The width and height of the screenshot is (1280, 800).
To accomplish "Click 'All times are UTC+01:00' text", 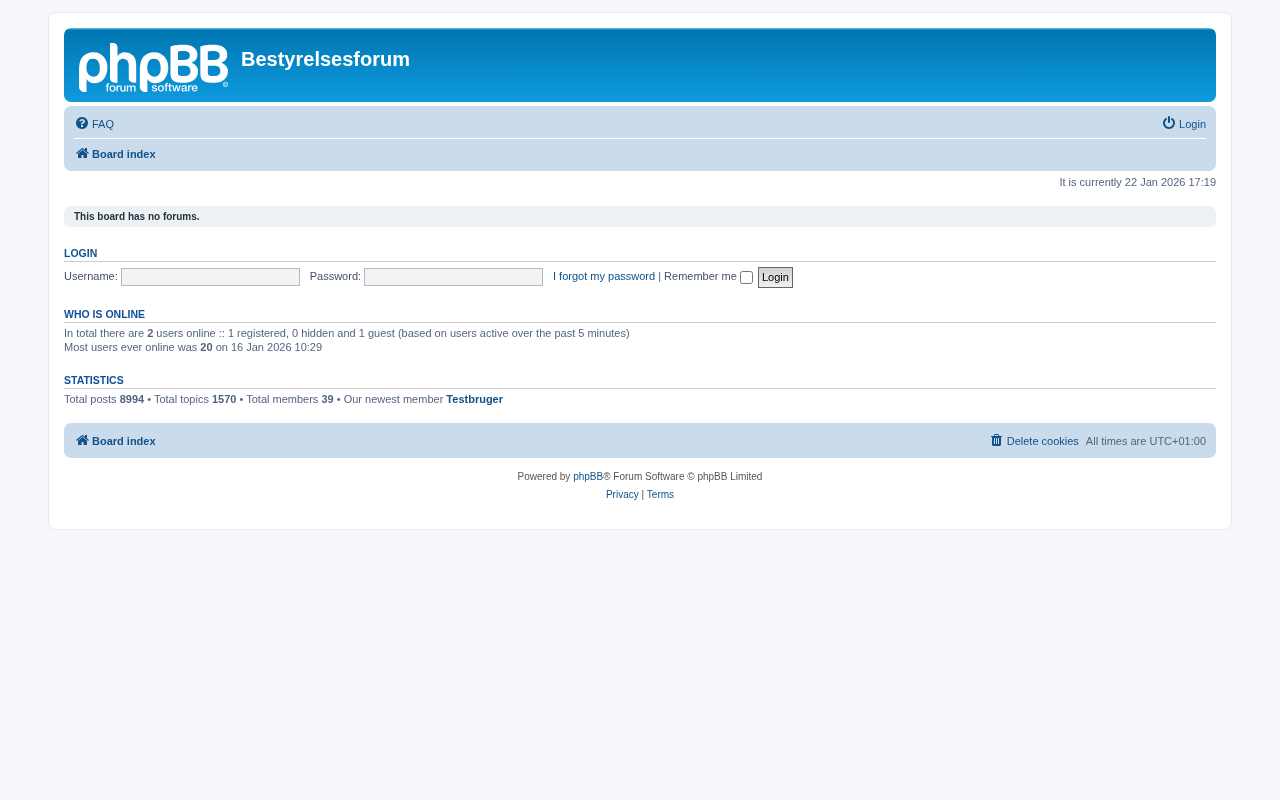I will click(x=1146, y=441).
